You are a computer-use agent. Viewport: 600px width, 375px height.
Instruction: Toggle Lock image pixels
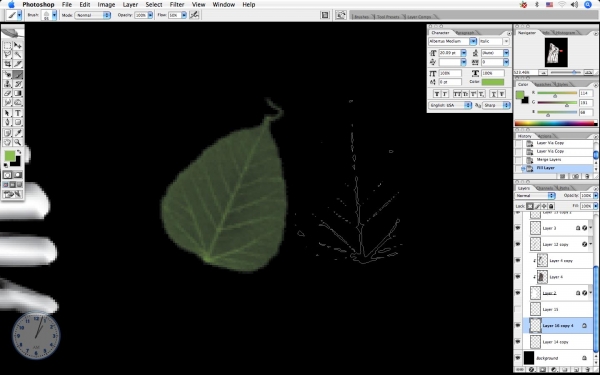click(537, 206)
